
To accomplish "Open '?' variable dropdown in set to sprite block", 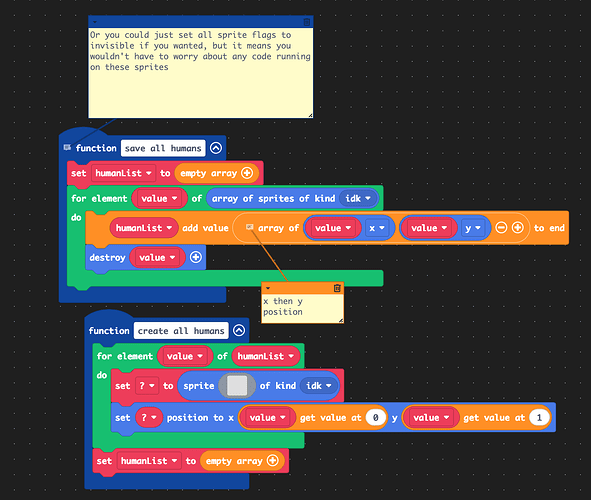I will coord(147,386).
